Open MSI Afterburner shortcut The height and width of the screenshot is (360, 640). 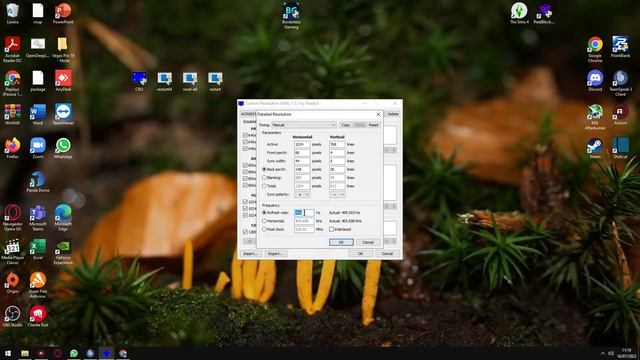[x=595, y=116]
